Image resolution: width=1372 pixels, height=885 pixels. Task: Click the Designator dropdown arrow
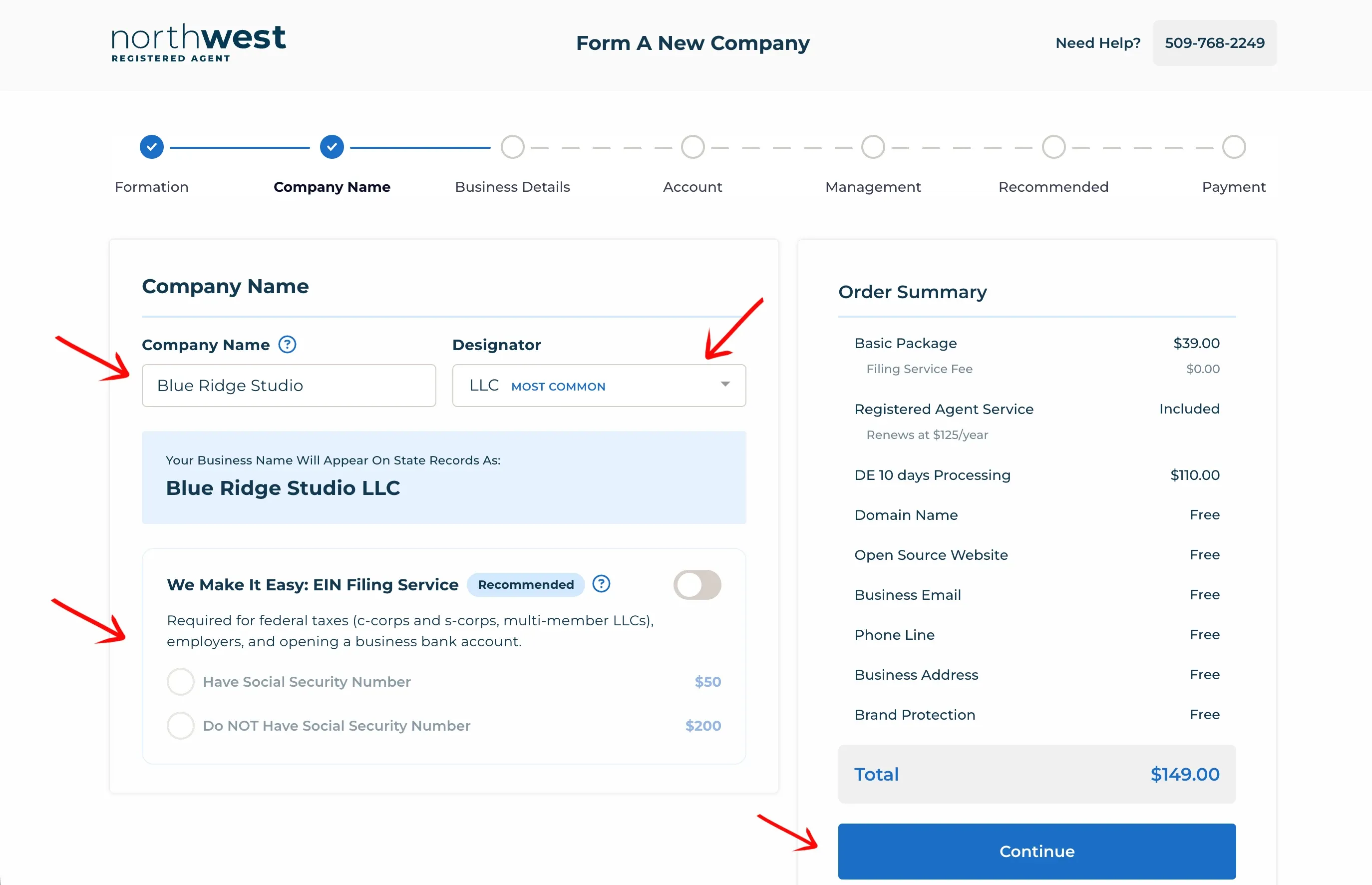[725, 385]
